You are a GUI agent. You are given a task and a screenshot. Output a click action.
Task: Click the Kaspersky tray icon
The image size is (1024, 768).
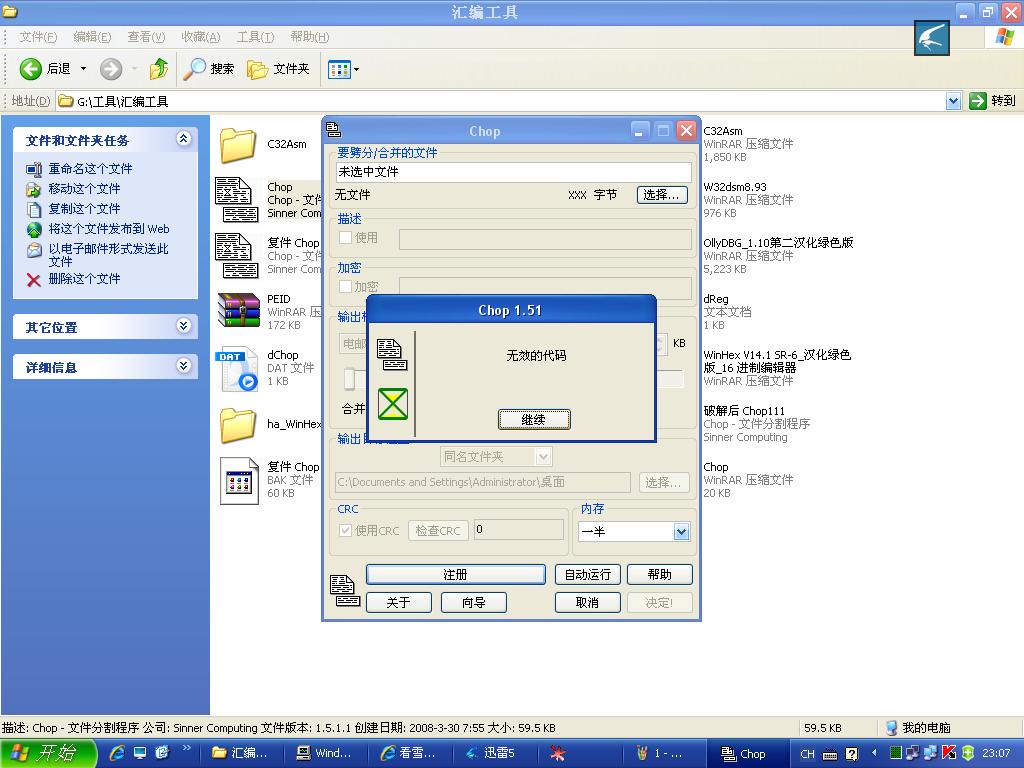949,753
